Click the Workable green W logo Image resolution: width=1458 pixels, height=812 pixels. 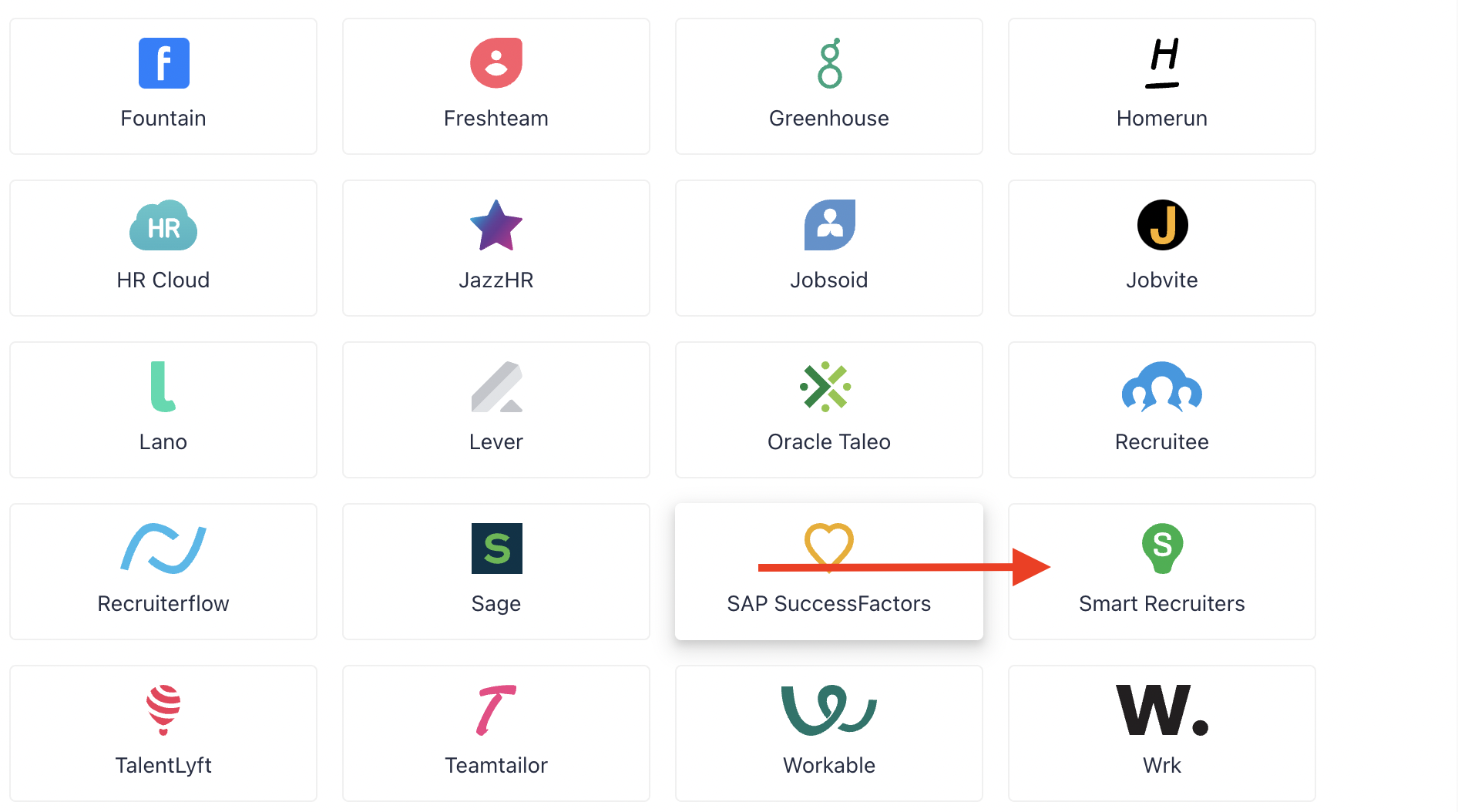829,710
